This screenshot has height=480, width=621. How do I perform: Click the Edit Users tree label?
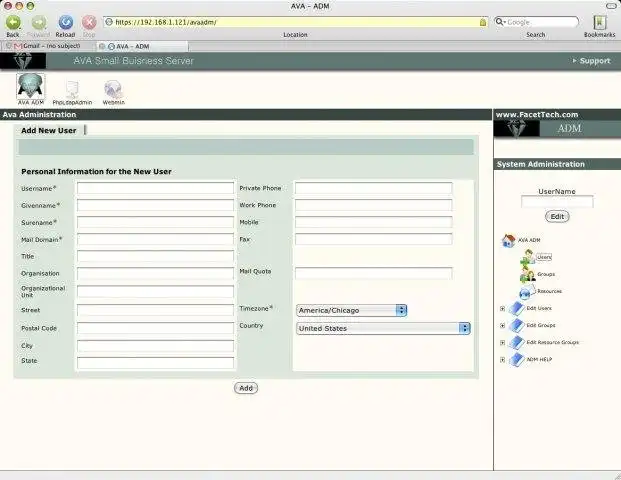[539, 308]
